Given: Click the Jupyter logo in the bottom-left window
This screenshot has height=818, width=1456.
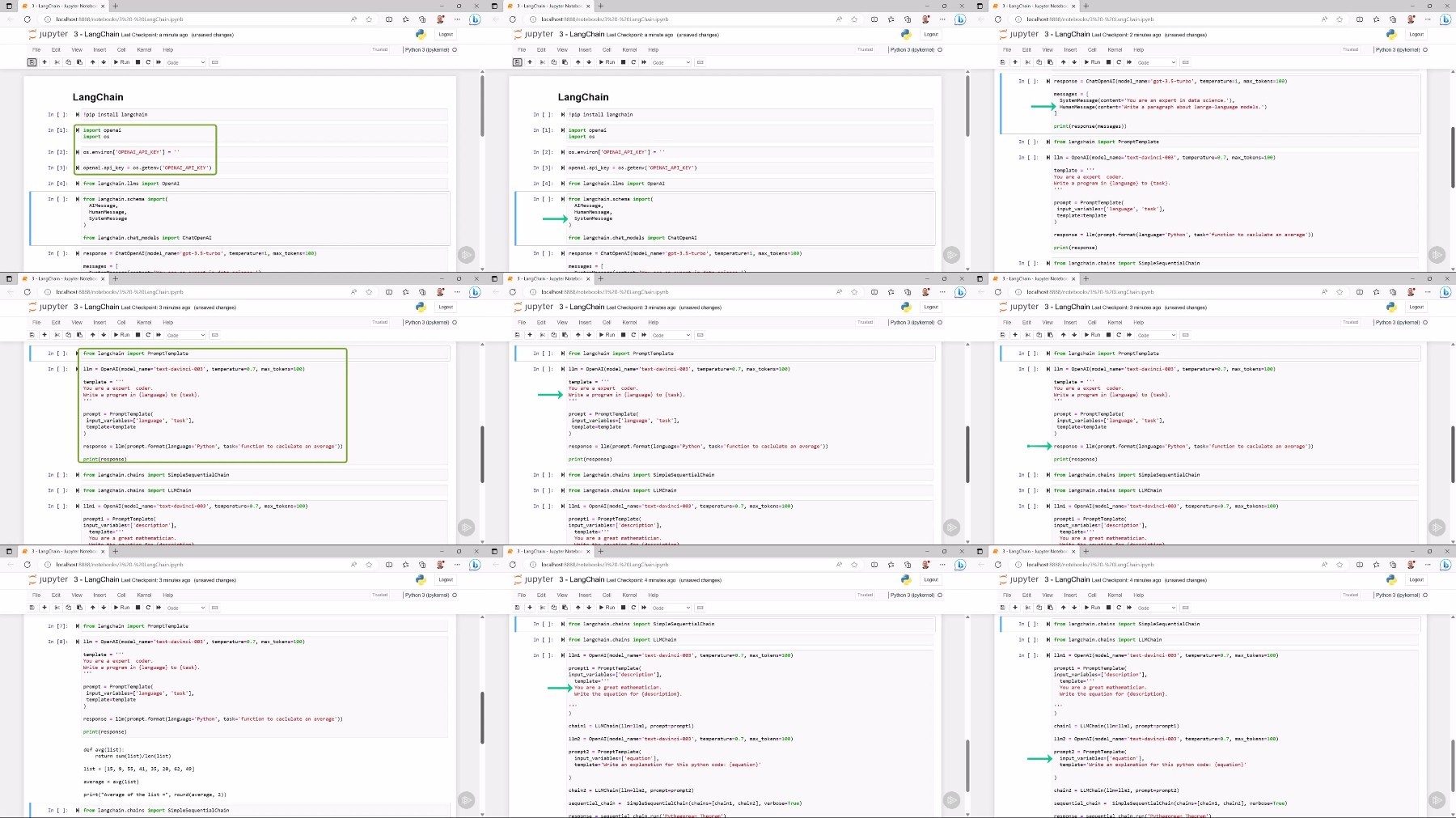Looking at the screenshot, I should 49,580.
